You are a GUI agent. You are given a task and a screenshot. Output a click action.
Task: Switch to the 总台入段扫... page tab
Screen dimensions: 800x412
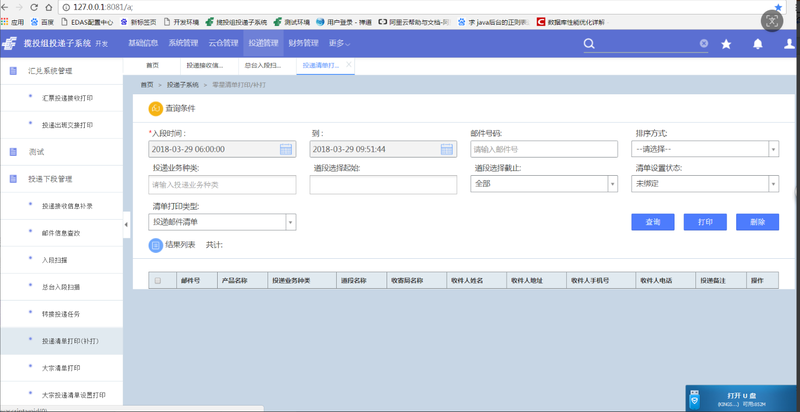[262, 66]
